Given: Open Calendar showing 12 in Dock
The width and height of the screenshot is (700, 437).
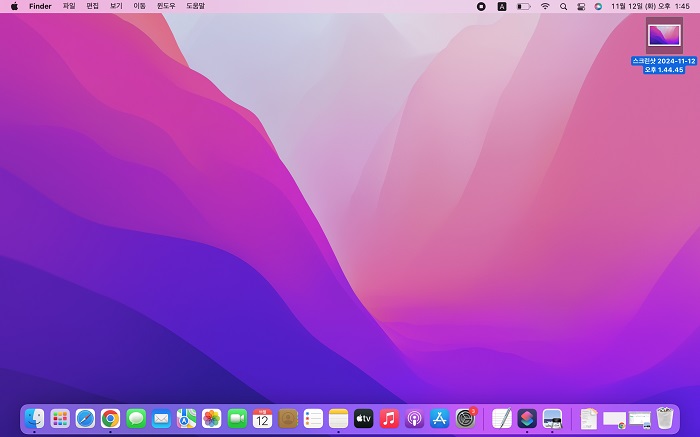Looking at the screenshot, I should coord(262,419).
